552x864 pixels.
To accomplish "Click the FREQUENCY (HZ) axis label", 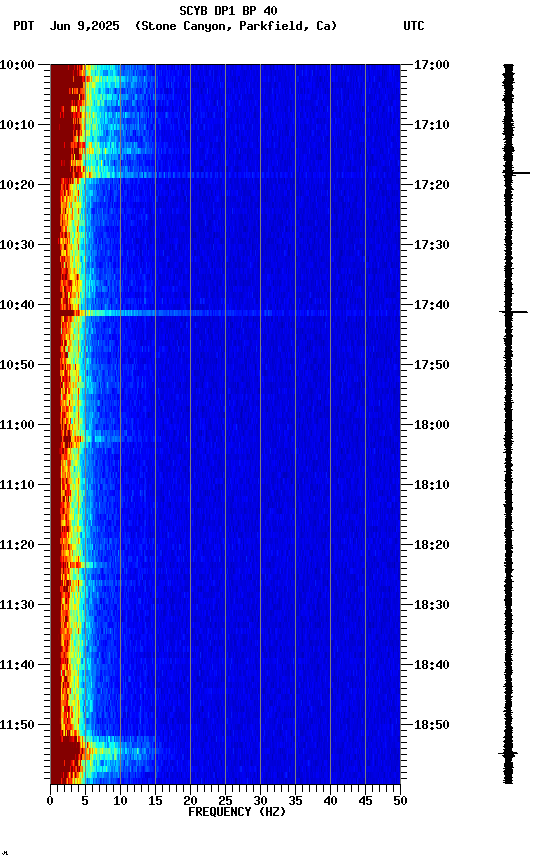I will pyautogui.click(x=237, y=812).
